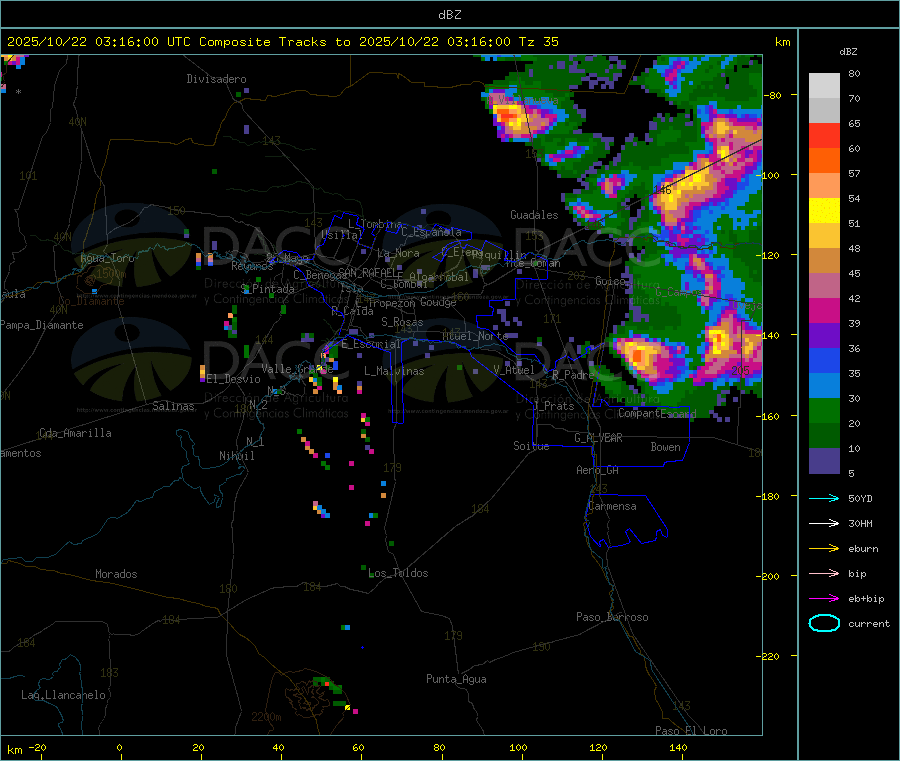The image size is (900, 761).
Task: Click the pink bip arrow legend icon
Action: click(x=824, y=573)
